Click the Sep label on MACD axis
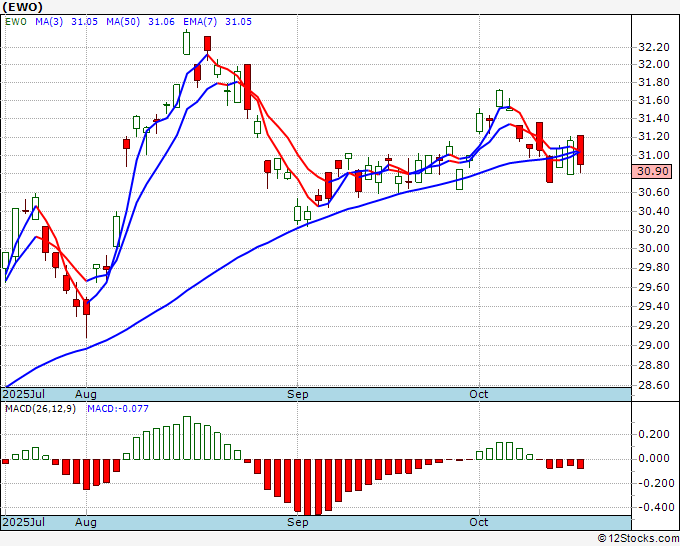This screenshot has width=680, height=546. (298, 522)
